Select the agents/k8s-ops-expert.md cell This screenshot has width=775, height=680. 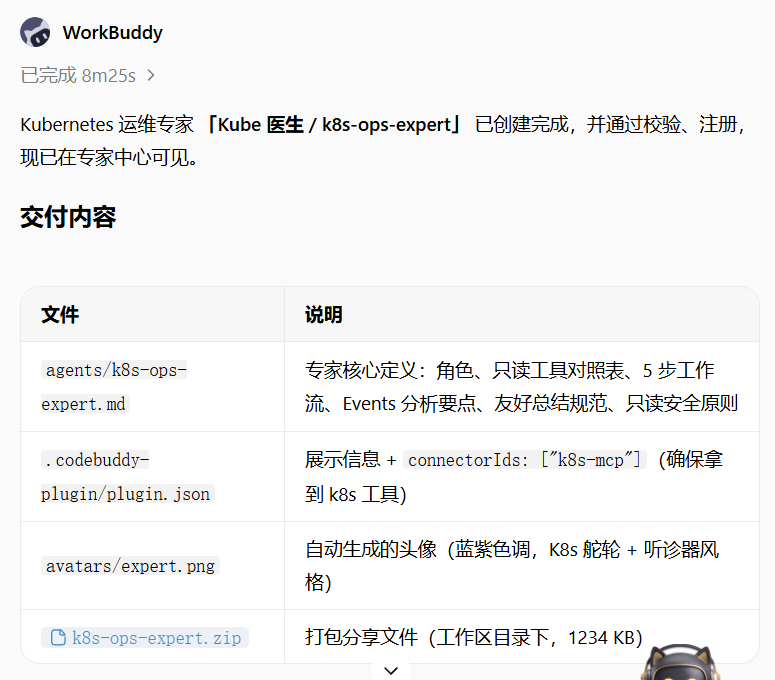(152, 386)
